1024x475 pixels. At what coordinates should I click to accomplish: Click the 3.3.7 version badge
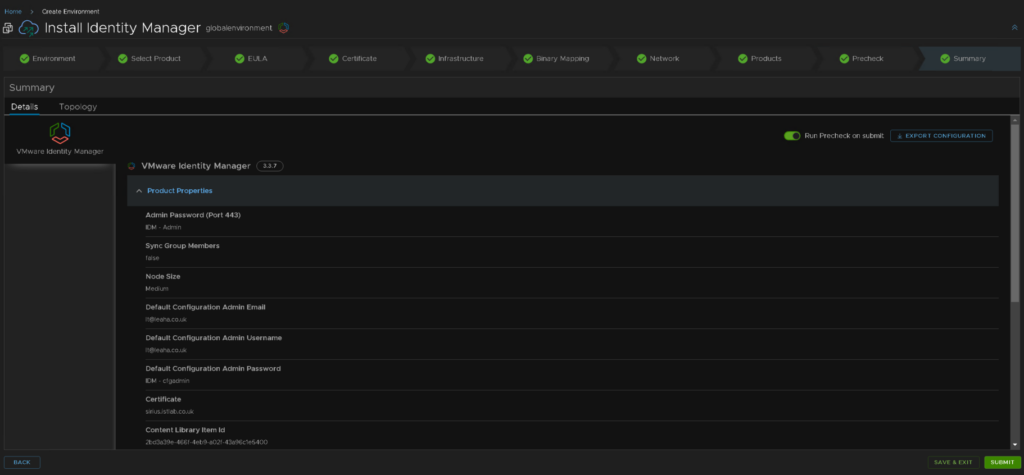click(270, 166)
